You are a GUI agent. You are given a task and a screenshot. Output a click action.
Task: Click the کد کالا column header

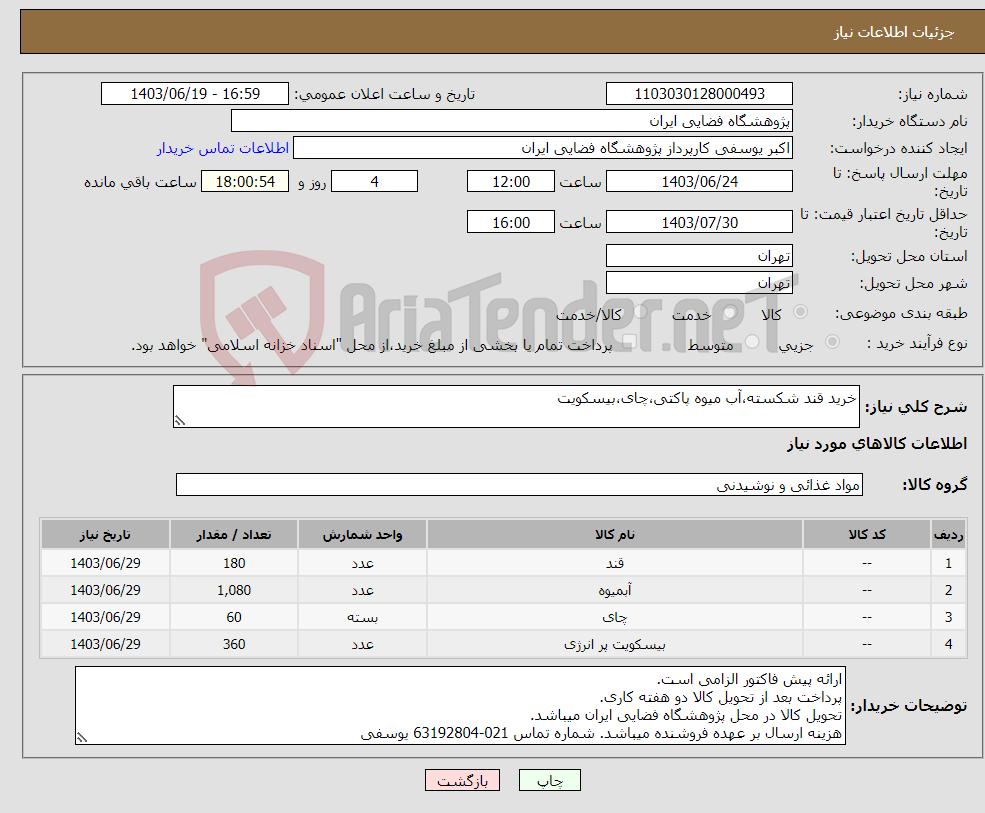[867, 535]
